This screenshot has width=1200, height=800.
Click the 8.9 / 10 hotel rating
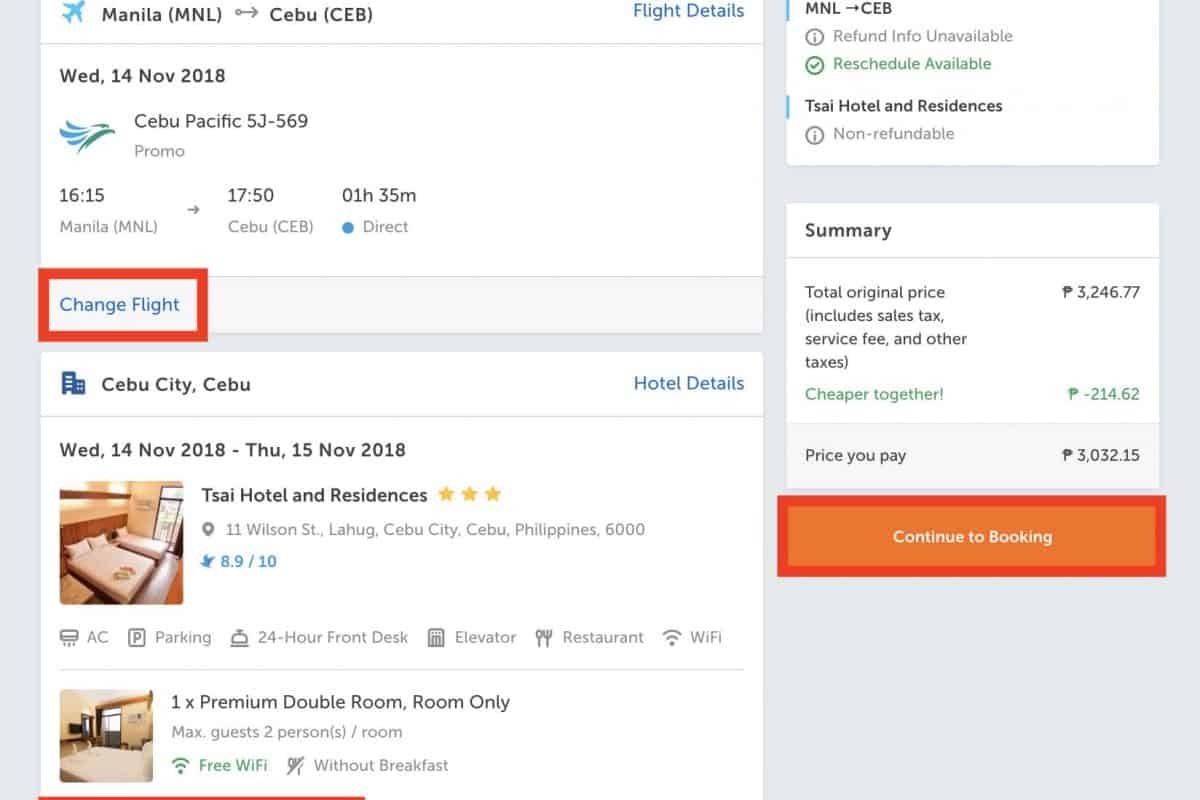(248, 562)
